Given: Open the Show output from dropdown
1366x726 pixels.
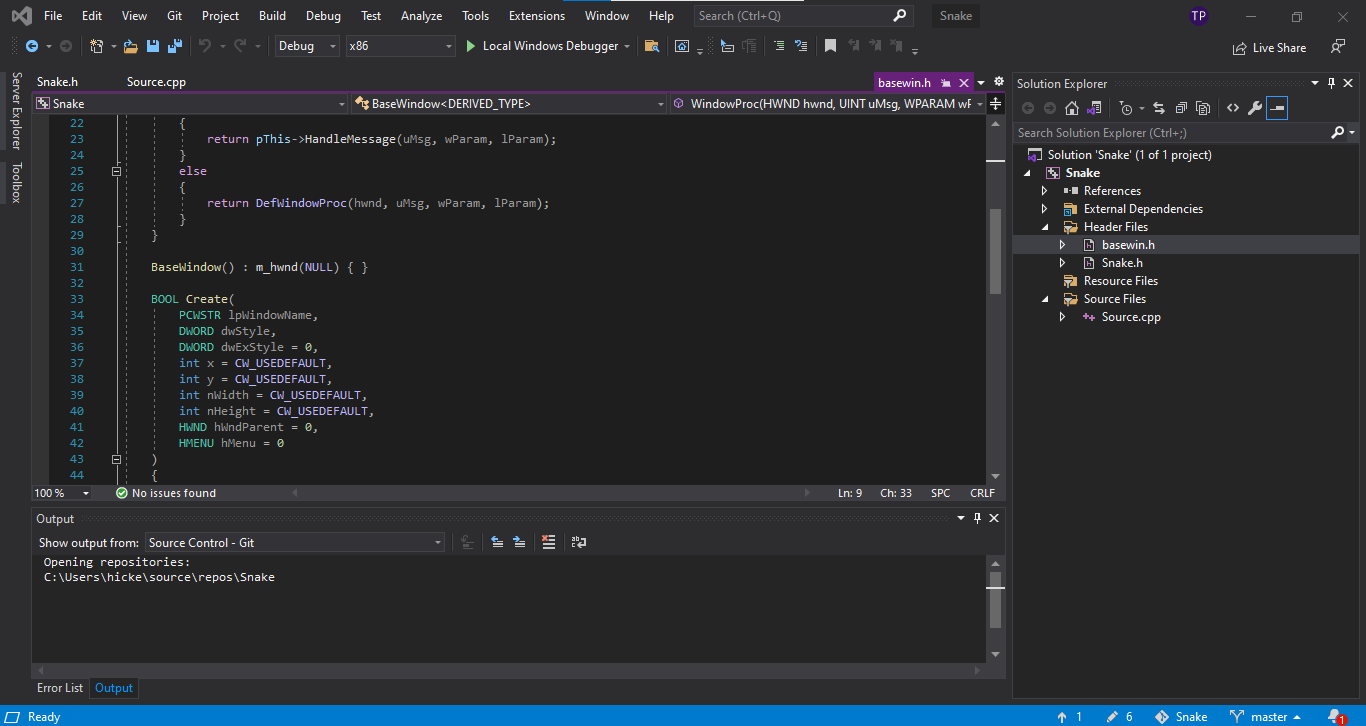Looking at the screenshot, I should point(294,542).
